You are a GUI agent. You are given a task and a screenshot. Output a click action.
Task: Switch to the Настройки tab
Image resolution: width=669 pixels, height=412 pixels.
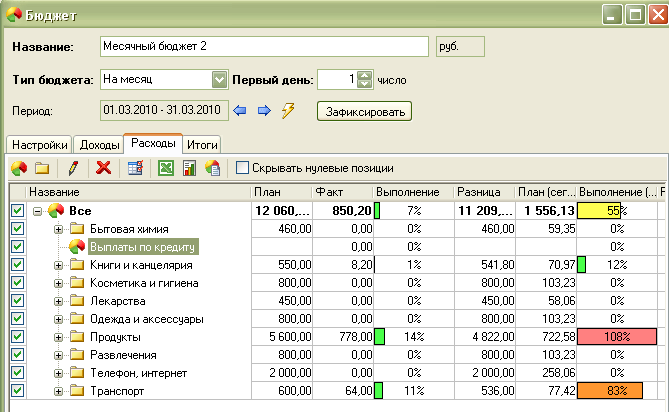click(40, 145)
